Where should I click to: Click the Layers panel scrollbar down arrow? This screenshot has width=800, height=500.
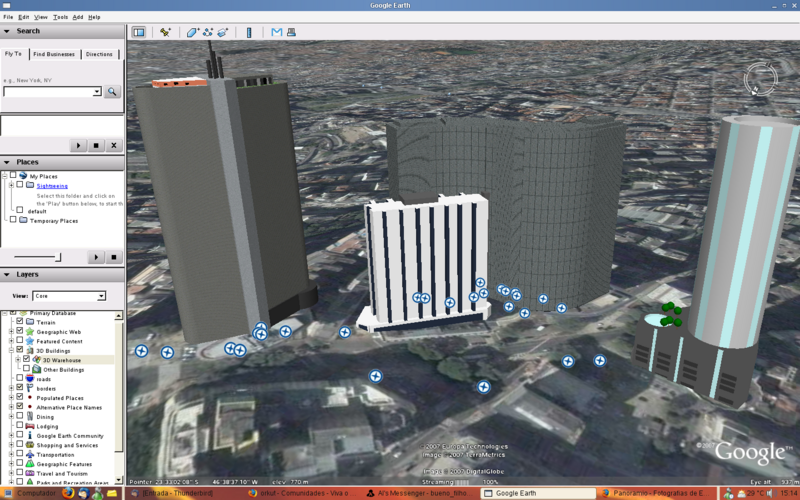(x=119, y=480)
